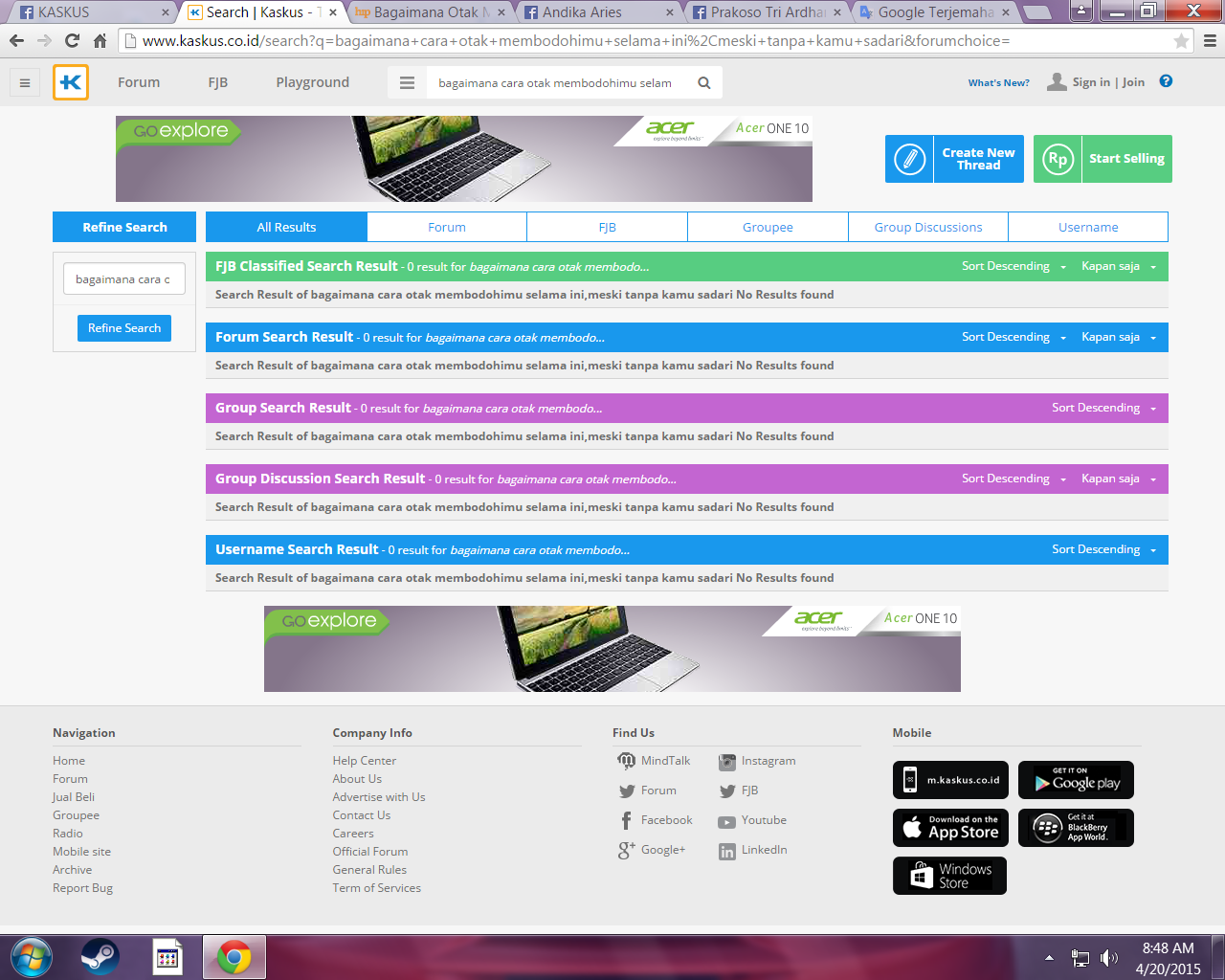The width and height of the screenshot is (1225, 980).
Task: Click the pencil icon on Create New Thread
Action: (x=909, y=159)
